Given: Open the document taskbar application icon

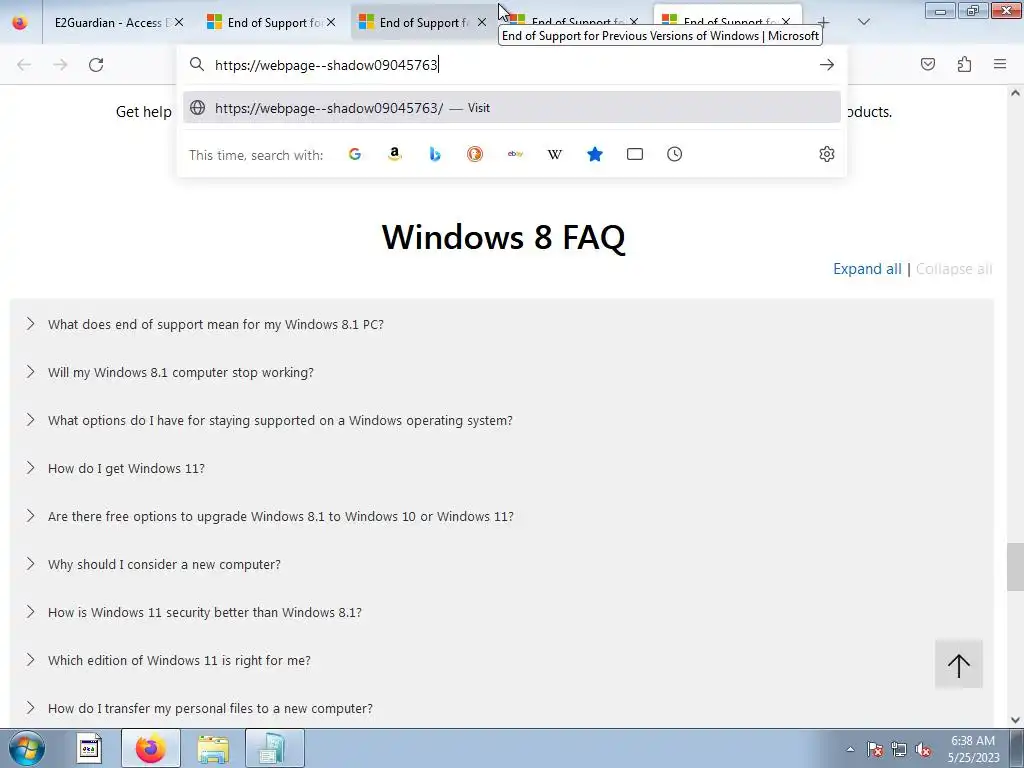Looking at the screenshot, I should [89, 748].
